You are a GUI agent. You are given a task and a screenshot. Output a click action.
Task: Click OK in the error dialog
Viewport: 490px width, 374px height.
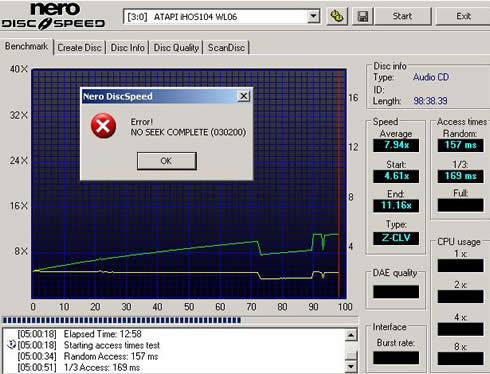point(166,161)
